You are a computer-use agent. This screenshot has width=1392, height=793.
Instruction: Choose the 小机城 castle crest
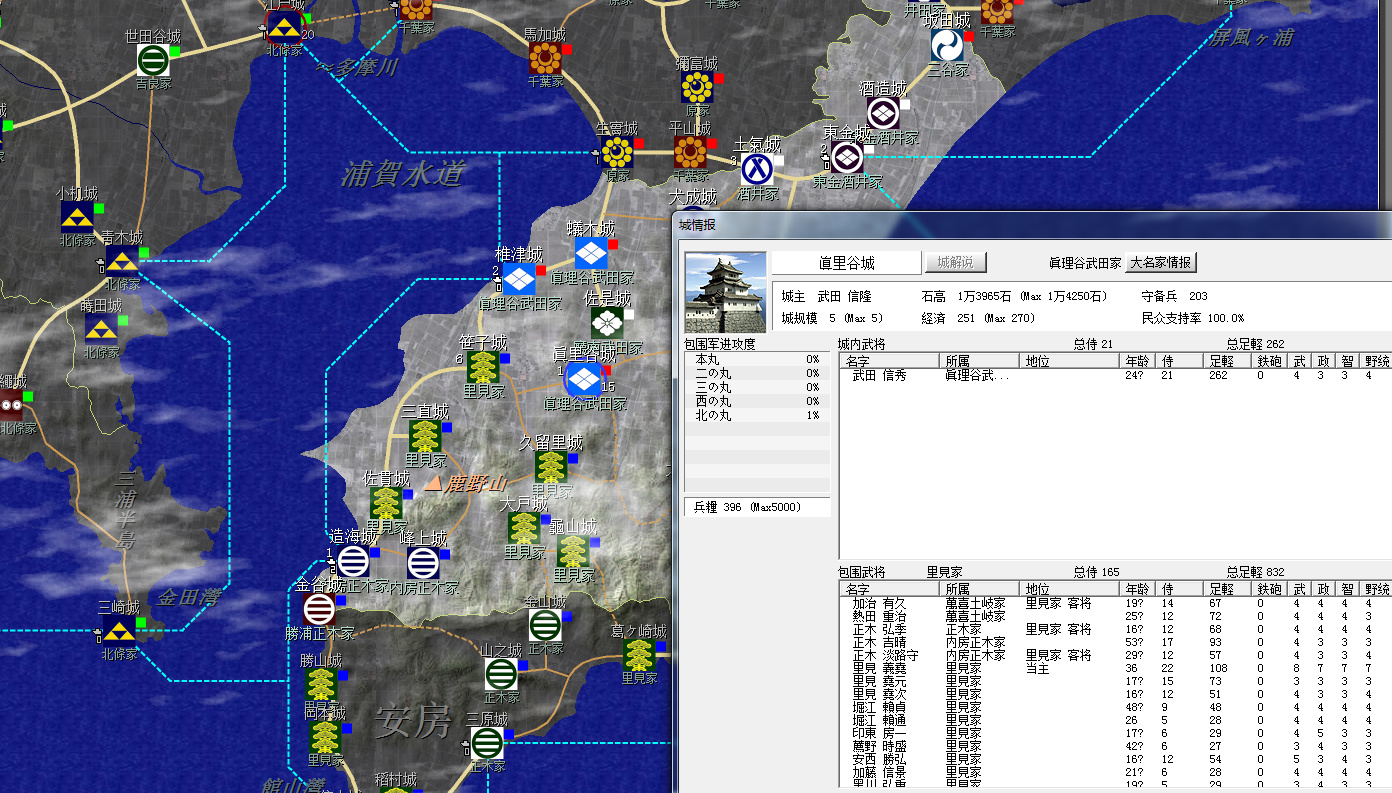(x=77, y=217)
